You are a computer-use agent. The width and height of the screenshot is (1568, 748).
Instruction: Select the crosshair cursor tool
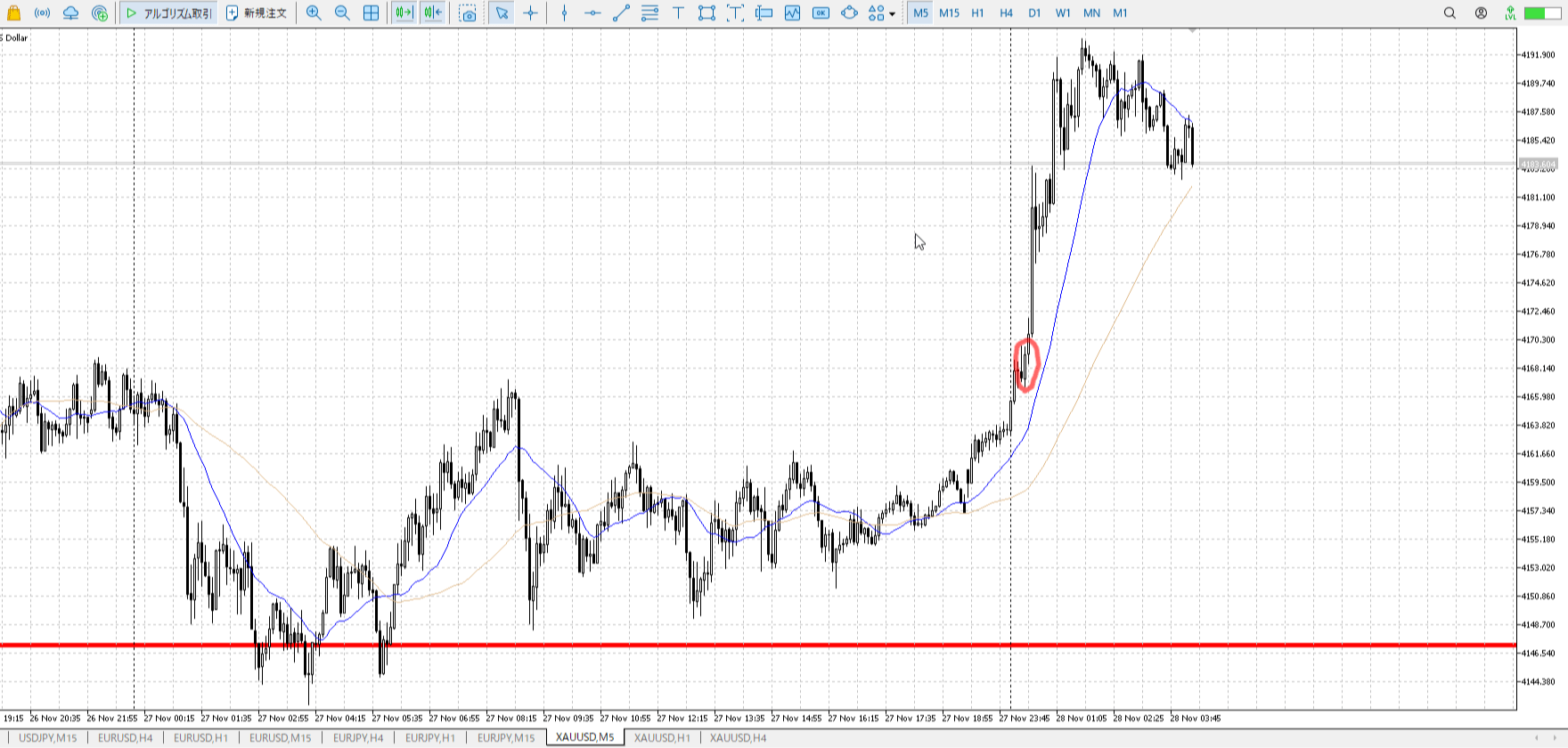click(531, 13)
